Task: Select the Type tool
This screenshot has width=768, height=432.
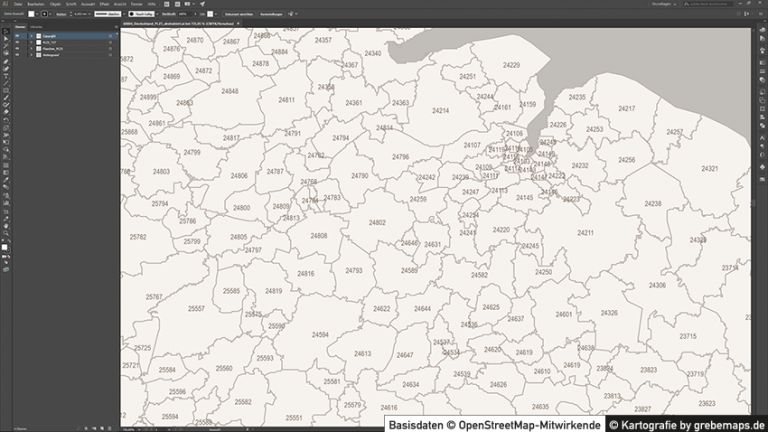Action: click(x=5, y=76)
